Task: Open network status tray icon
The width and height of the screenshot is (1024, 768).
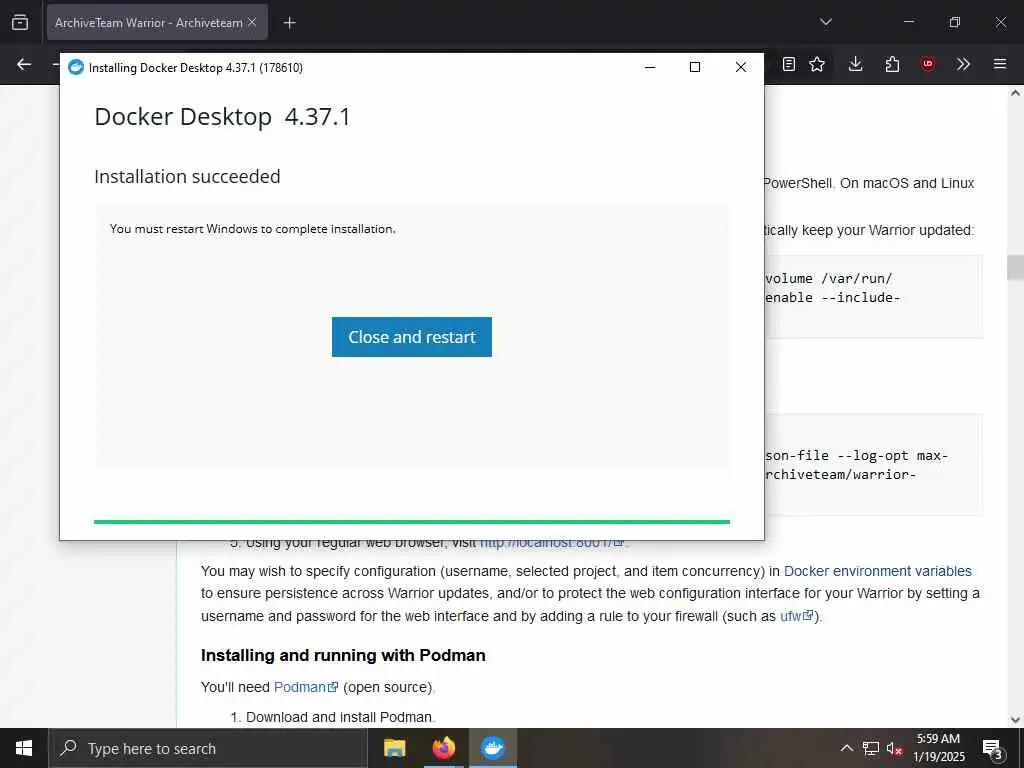Action: tap(871, 748)
